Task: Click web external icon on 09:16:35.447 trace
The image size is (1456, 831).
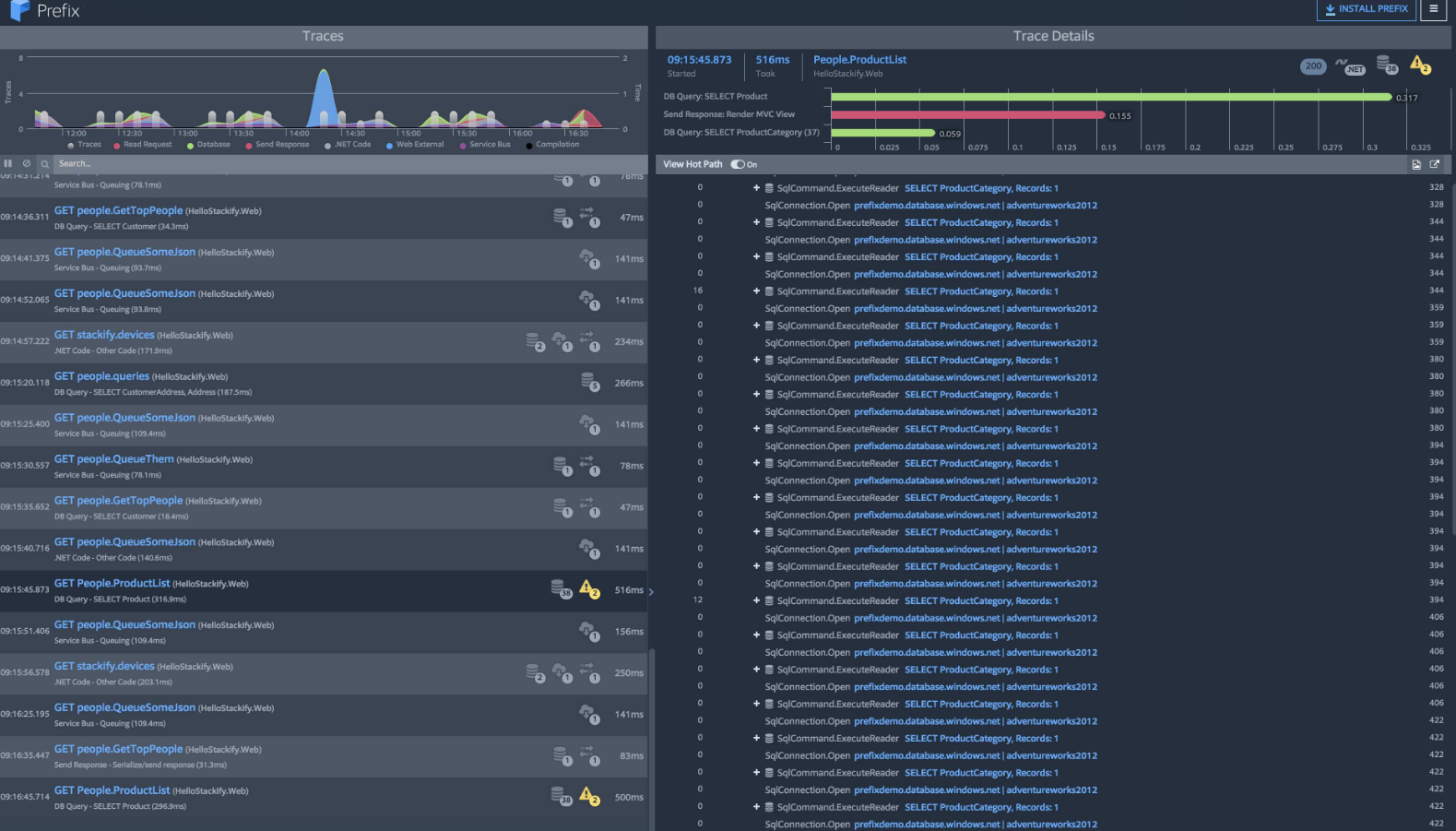Action: pos(589,755)
